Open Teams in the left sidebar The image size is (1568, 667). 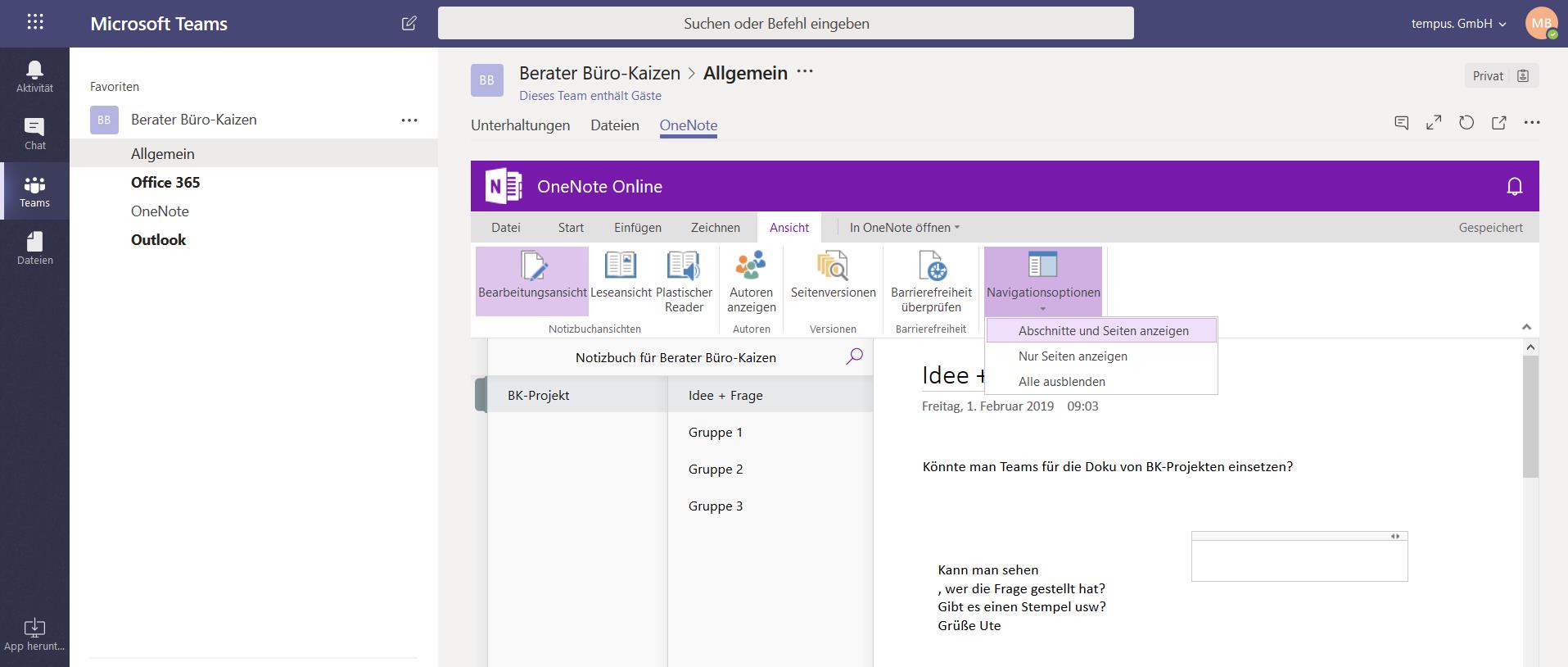click(x=34, y=191)
